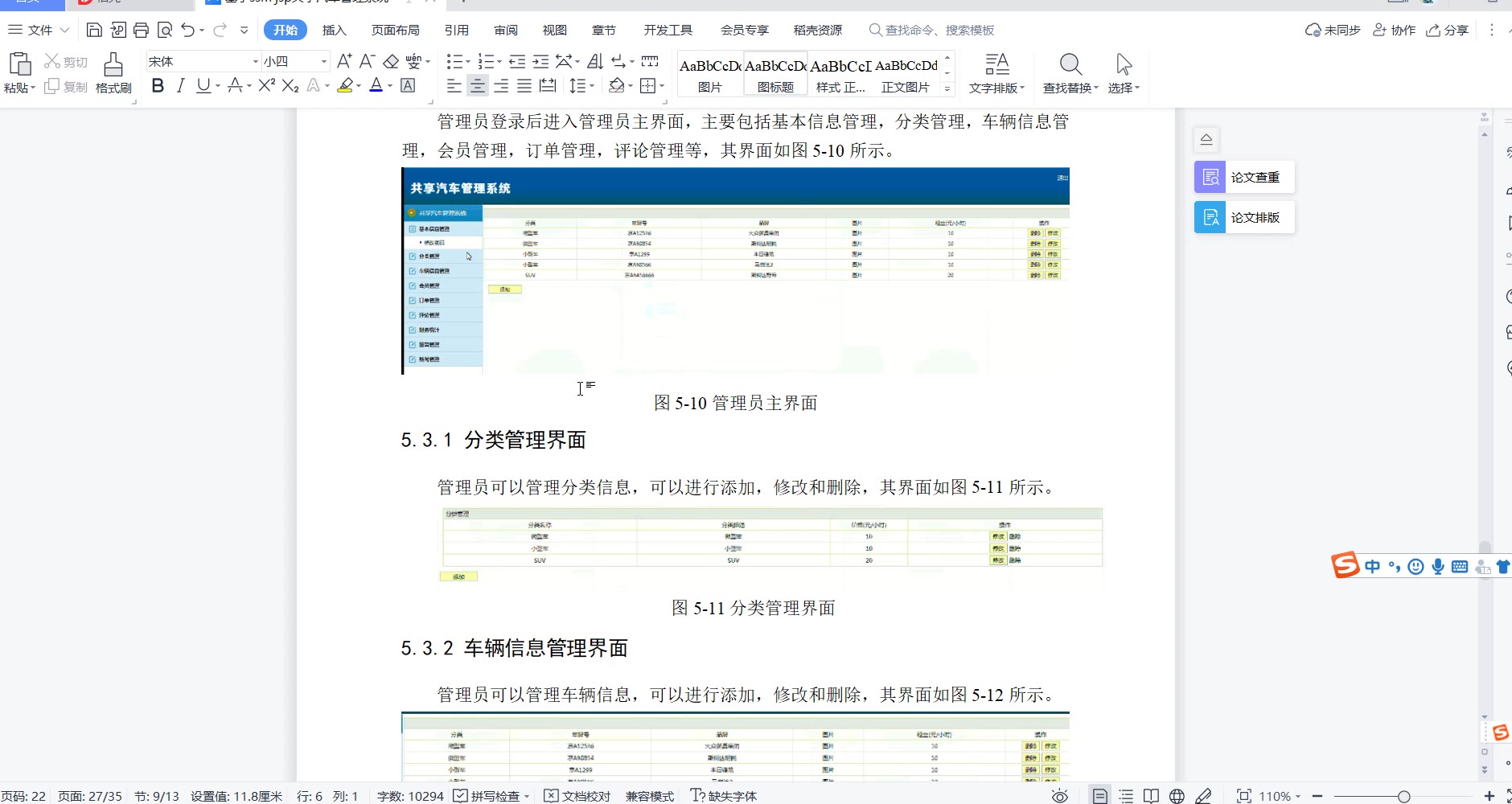The image size is (1512, 804).
Task: Align paragraph to the right
Action: [501, 85]
